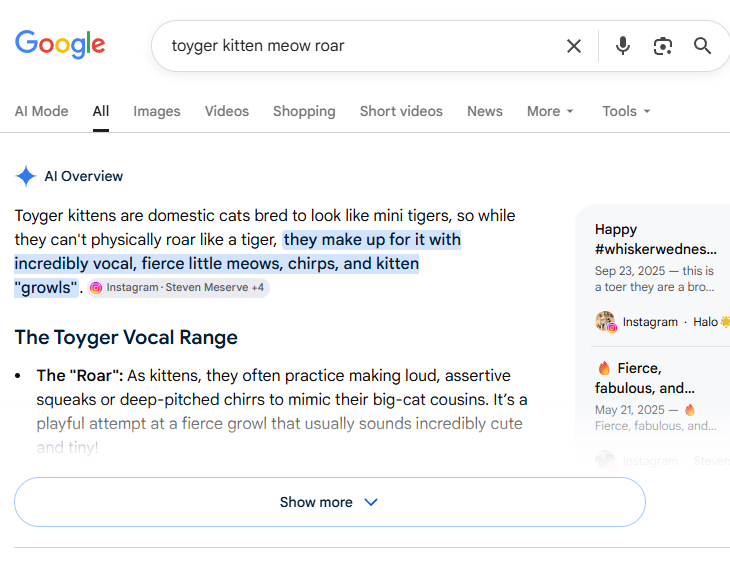Open the Images tab
This screenshot has width=730, height=587.
tap(156, 111)
